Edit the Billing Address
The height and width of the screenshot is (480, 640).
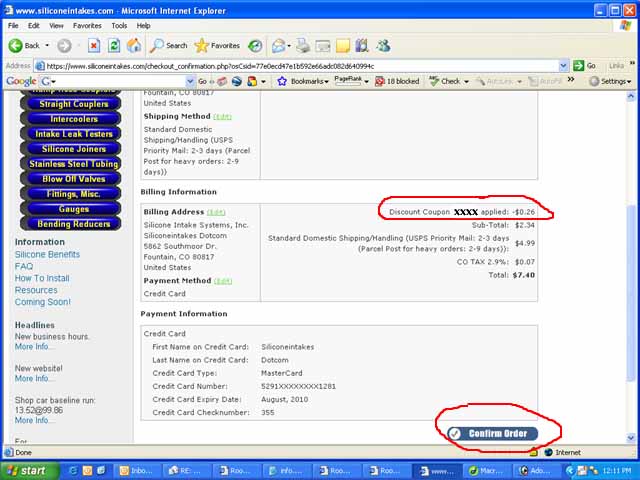[216, 212]
